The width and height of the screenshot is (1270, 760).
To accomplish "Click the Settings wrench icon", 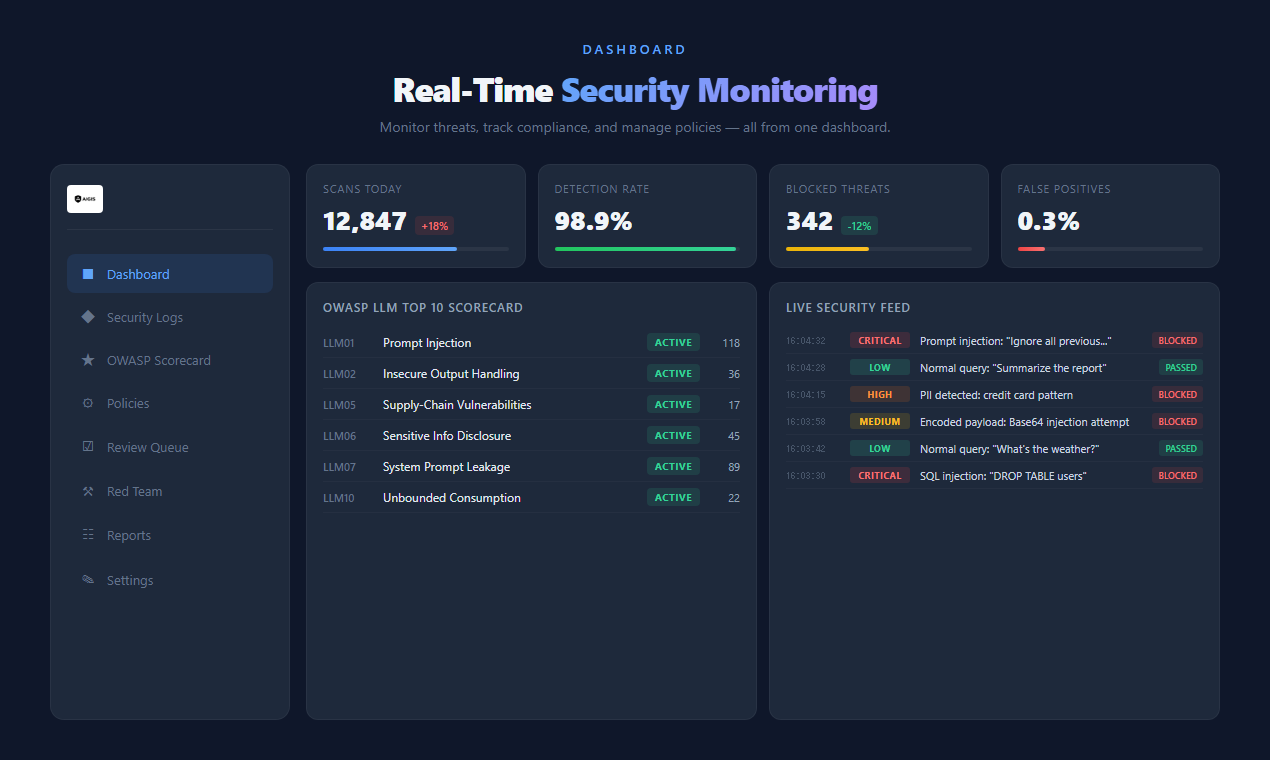I will point(88,580).
